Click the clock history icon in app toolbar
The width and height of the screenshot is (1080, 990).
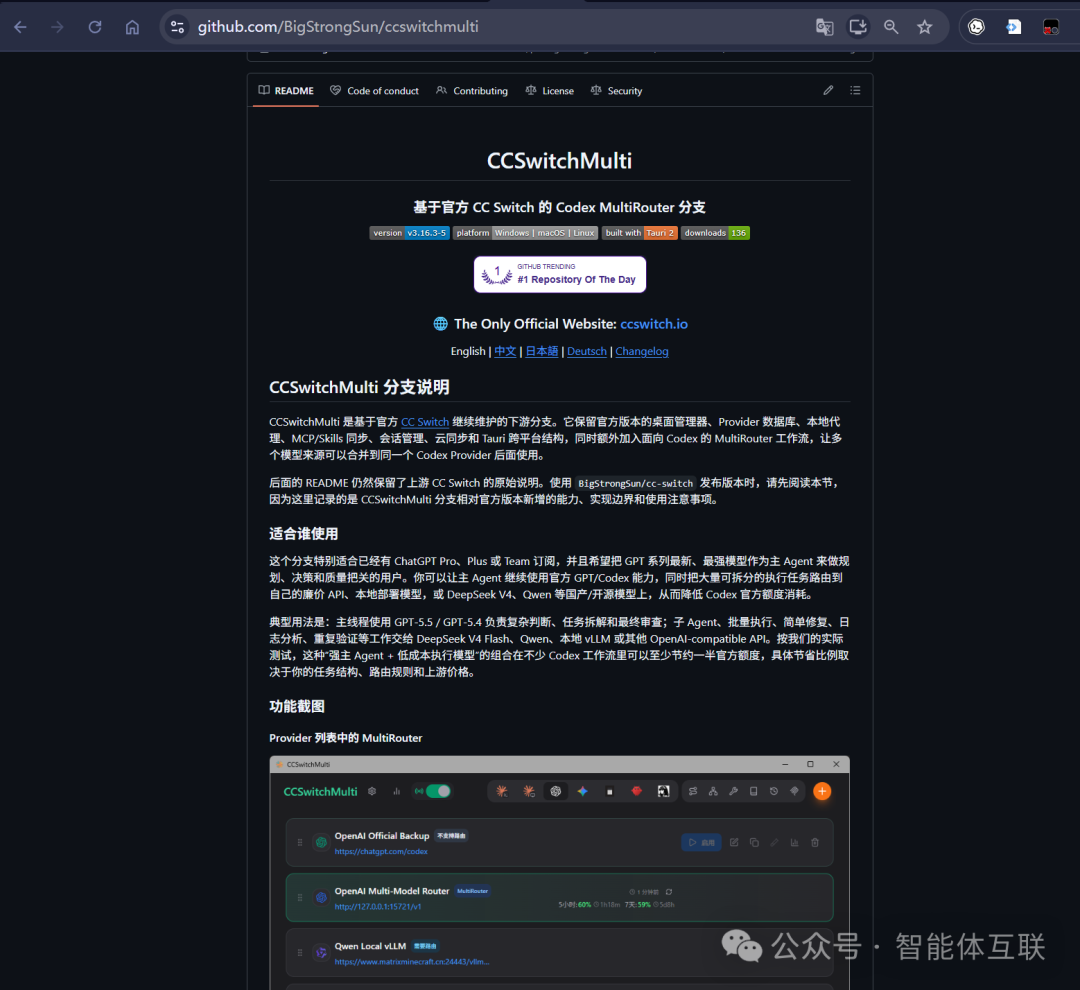774,791
